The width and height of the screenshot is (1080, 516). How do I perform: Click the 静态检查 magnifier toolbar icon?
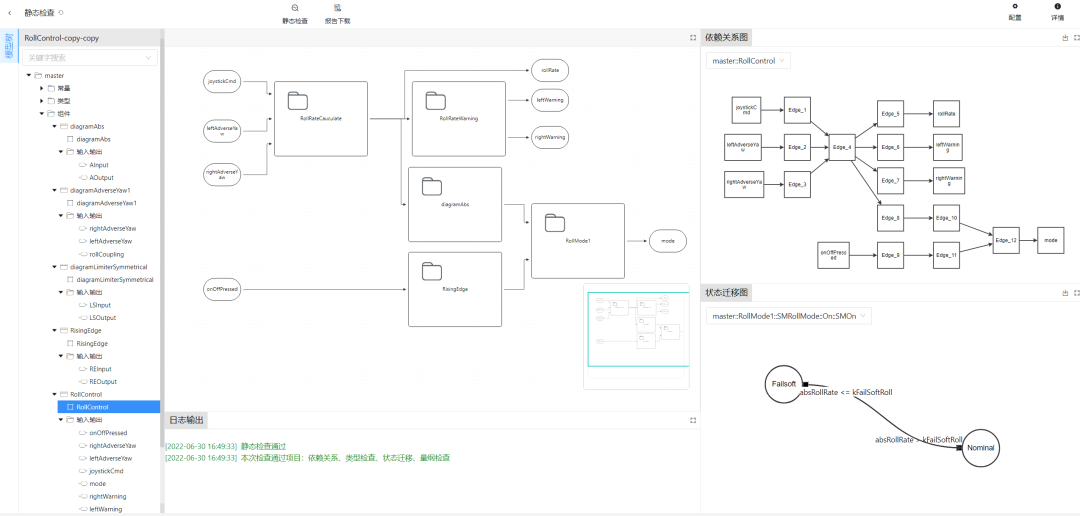295,8
